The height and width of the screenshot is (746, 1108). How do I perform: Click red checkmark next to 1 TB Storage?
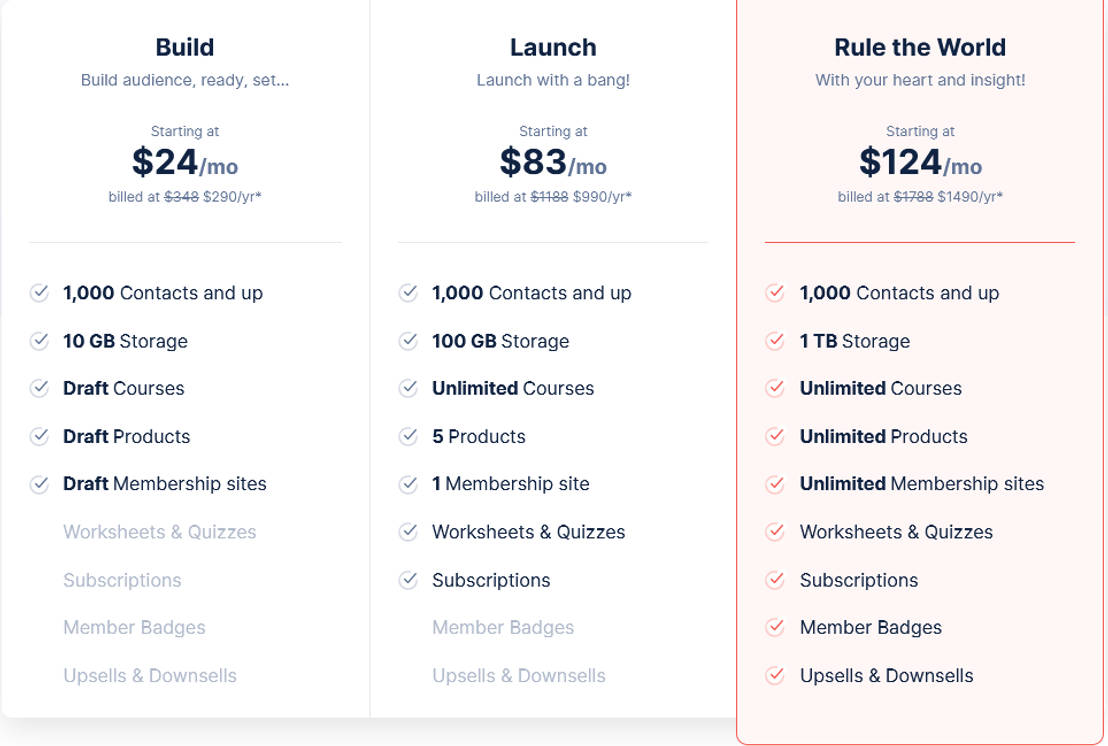(775, 341)
